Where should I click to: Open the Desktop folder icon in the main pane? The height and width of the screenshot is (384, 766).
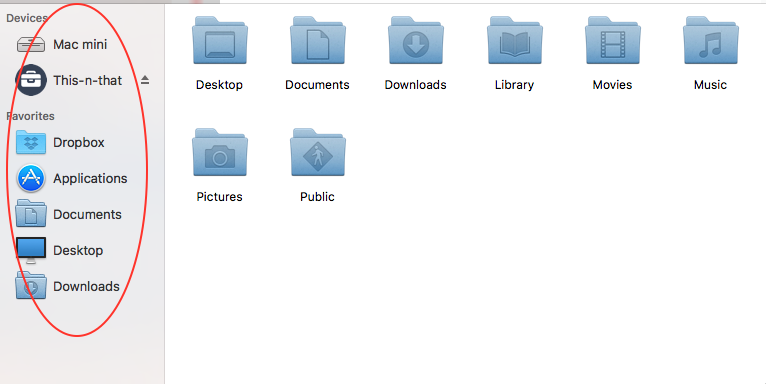point(220,41)
